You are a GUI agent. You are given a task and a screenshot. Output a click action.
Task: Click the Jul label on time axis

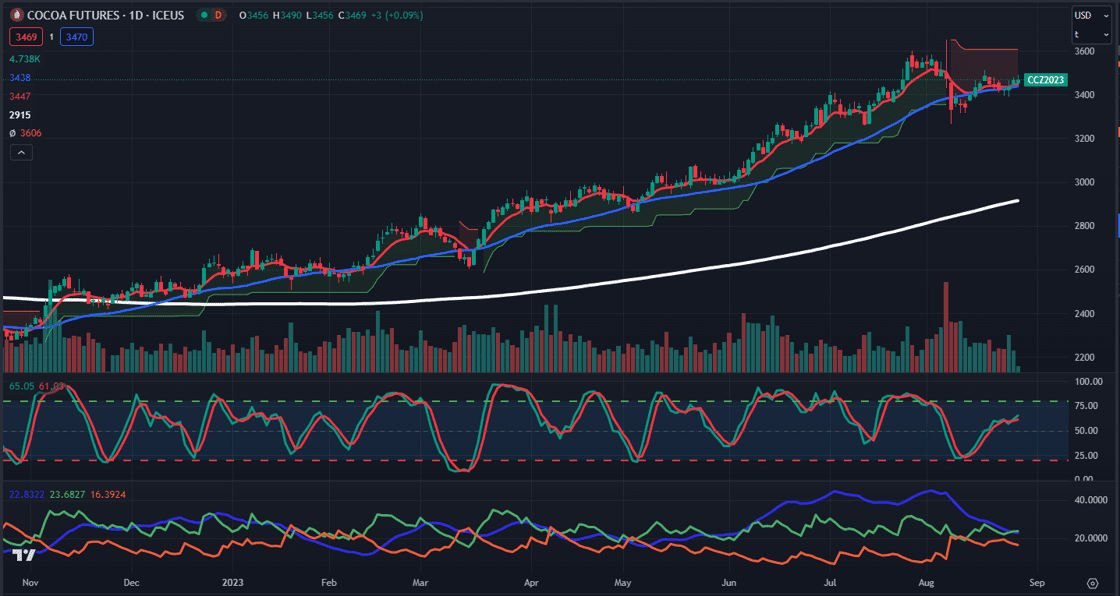tap(831, 582)
